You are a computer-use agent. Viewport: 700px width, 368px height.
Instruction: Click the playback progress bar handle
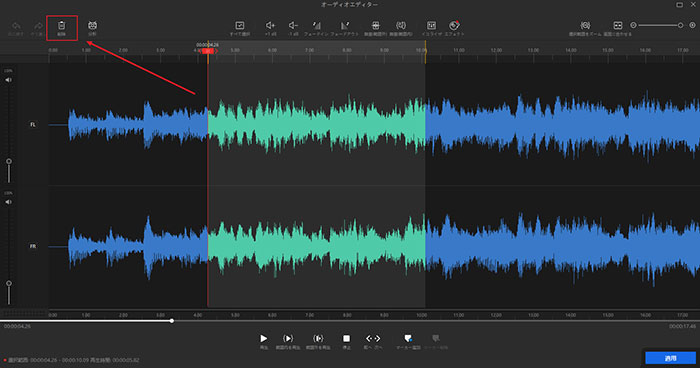(x=172, y=321)
